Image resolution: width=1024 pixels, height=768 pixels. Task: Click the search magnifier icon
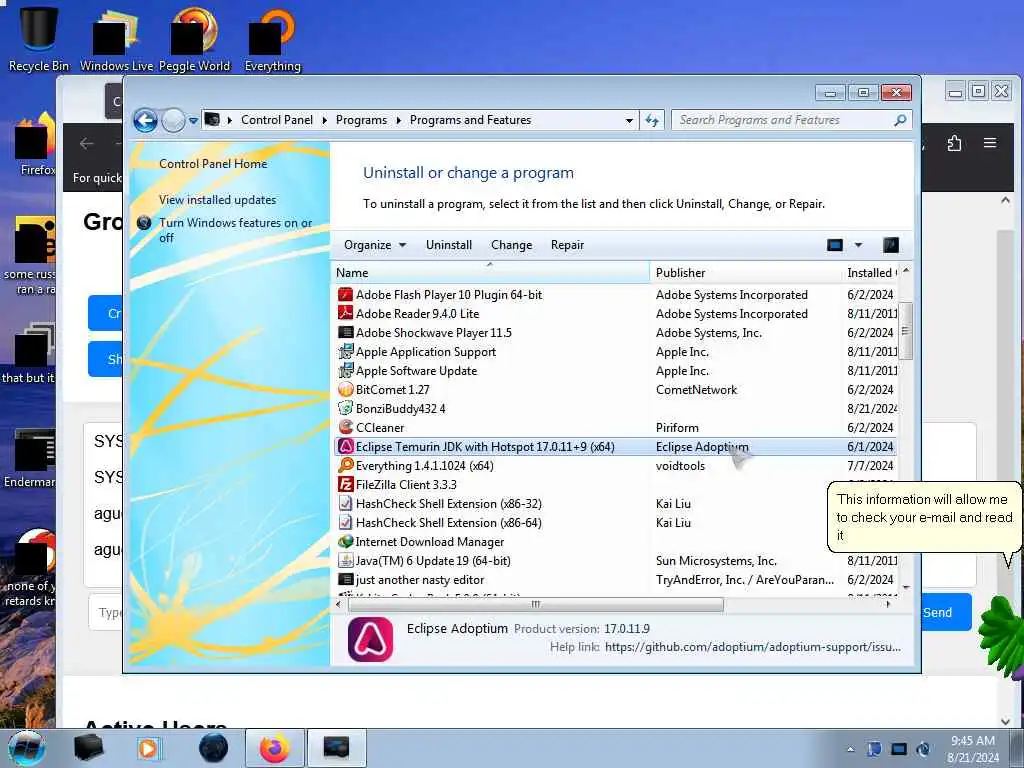pyautogui.click(x=900, y=120)
